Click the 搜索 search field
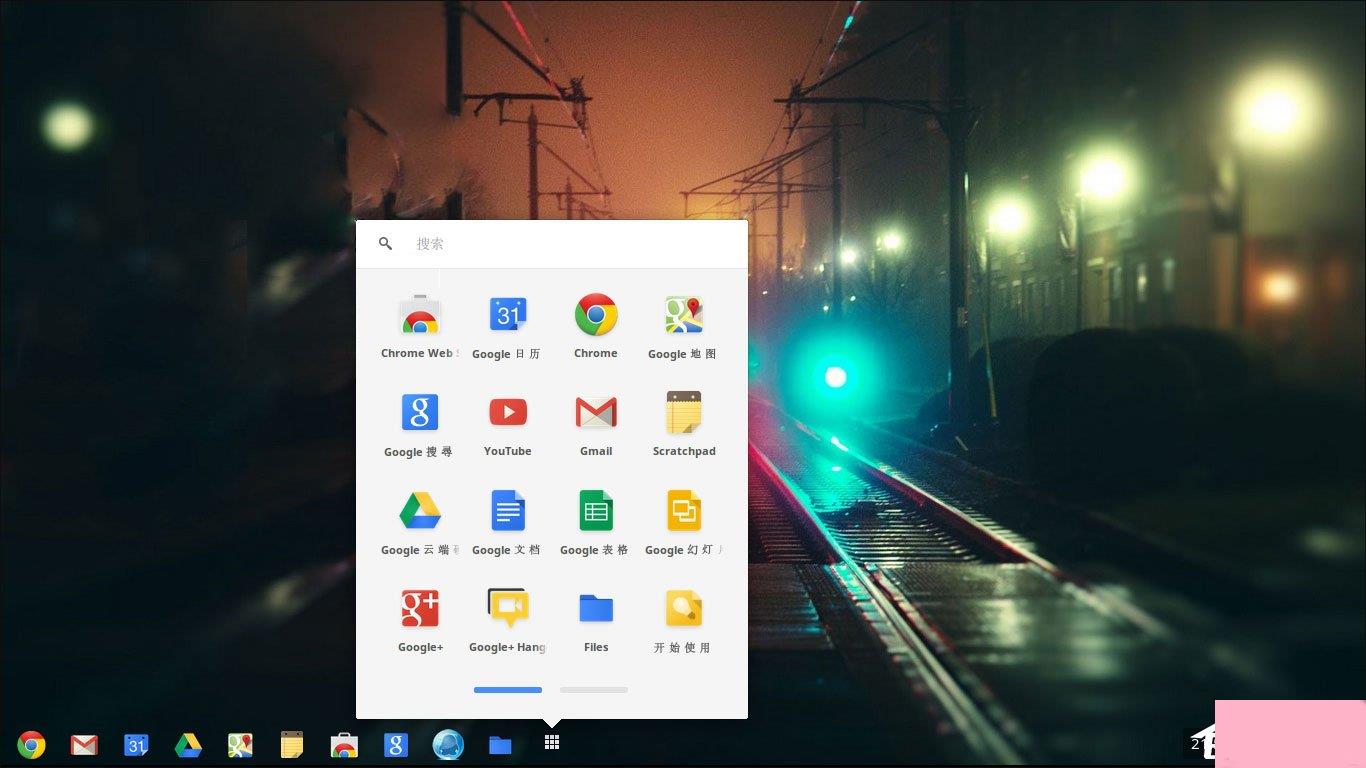1366x768 pixels. [552, 244]
